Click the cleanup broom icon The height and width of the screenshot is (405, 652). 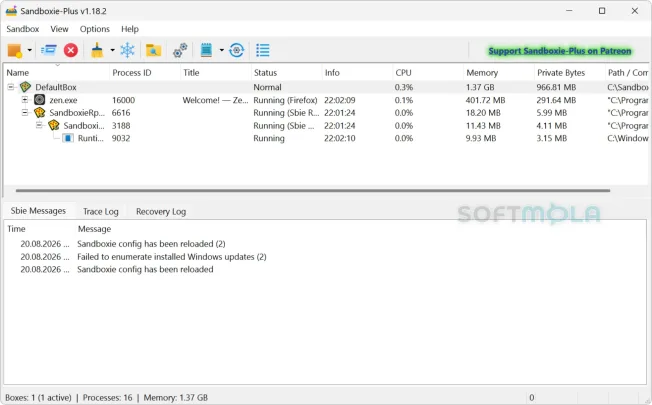pos(97,50)
